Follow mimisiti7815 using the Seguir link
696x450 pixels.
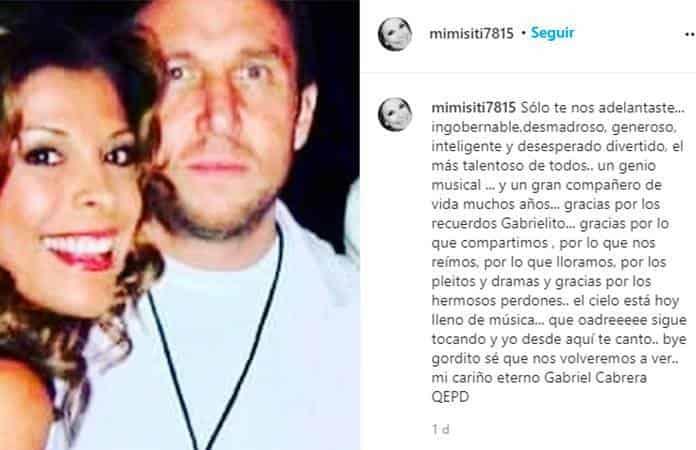click(x=553, y=33)
